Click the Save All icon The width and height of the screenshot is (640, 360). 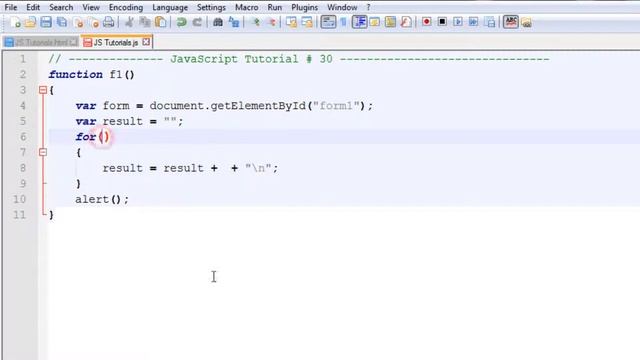tap(62, 22)
